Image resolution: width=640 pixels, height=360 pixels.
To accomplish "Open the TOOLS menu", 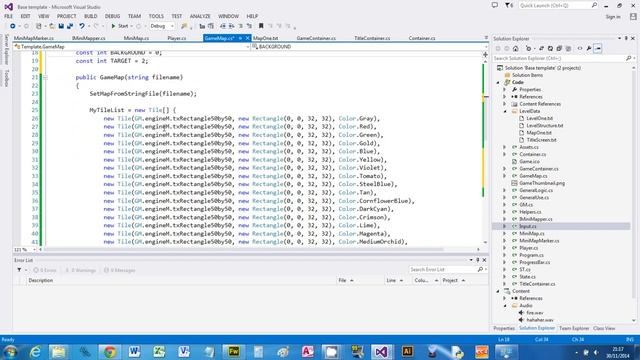I will coord(156,16).
